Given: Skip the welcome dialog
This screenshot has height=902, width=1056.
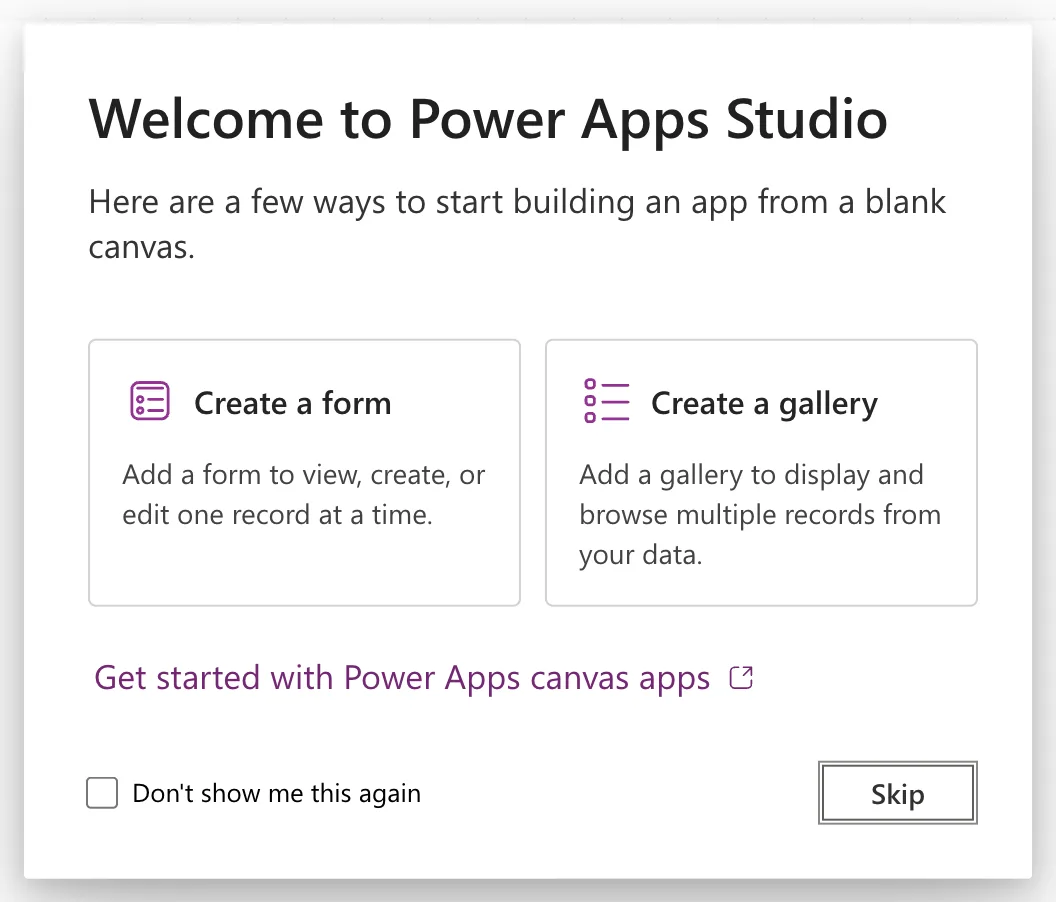Looking at the screenshot, I should [x=898, y=793].
